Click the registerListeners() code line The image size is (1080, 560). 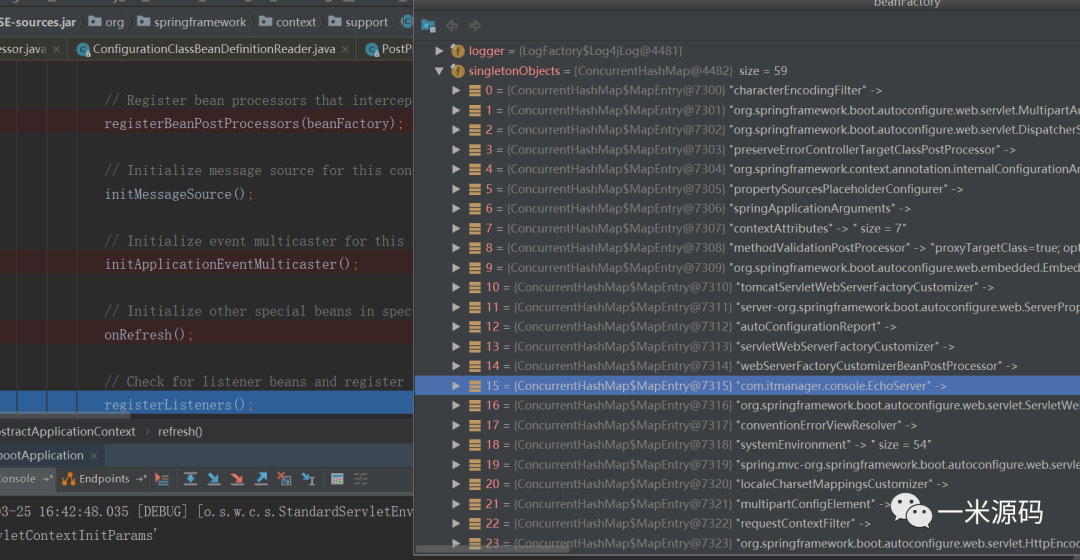179,405
